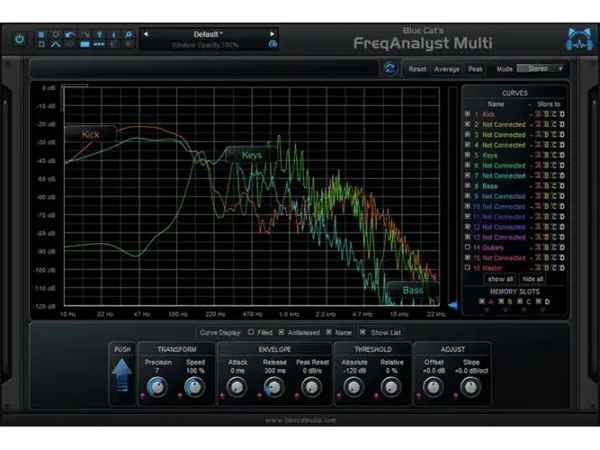Click the curve shape toolbar icon
The image size is (600, 450).
(x=56, y=44)
